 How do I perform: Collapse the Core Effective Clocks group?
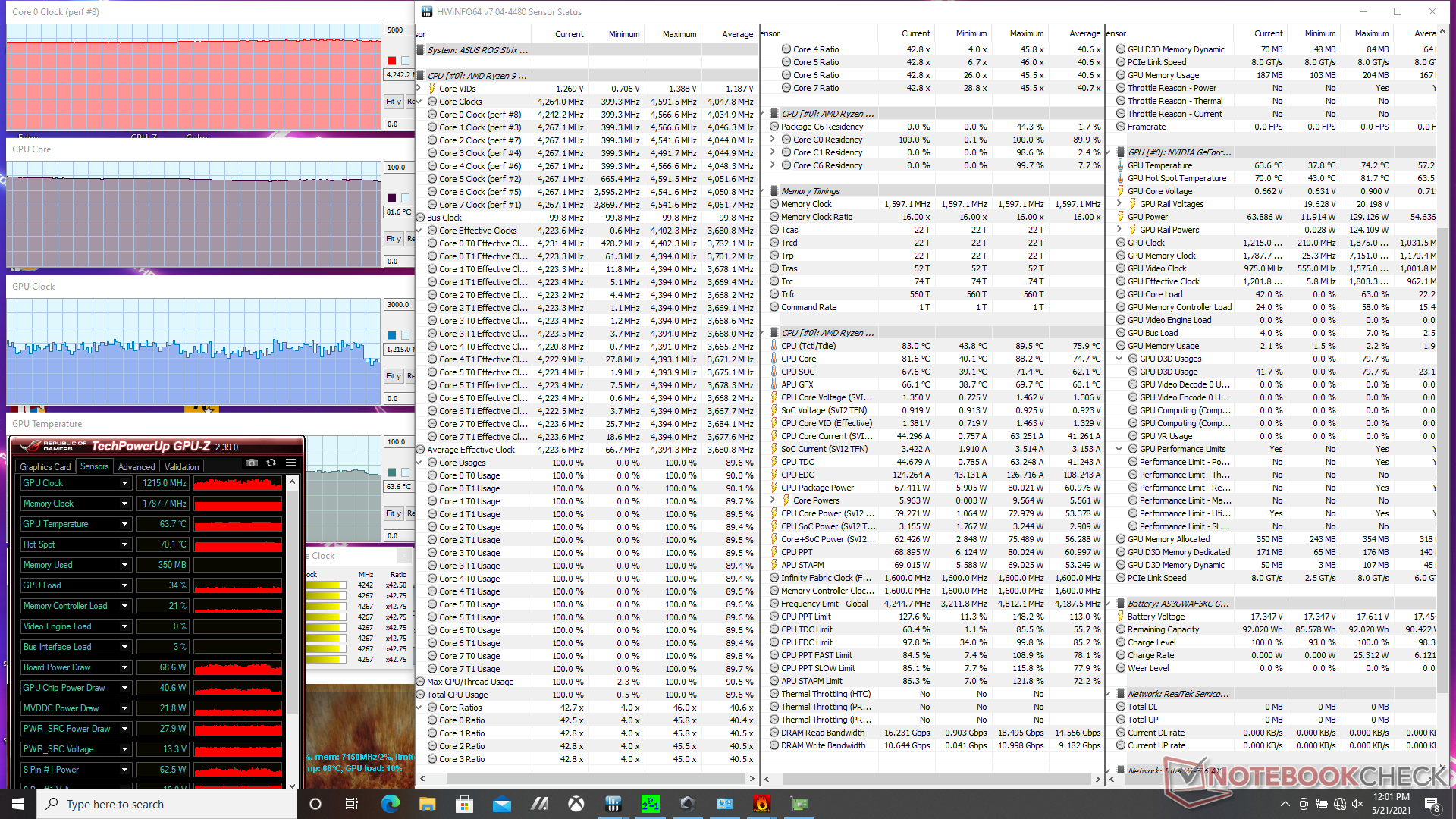coord(420,231)
